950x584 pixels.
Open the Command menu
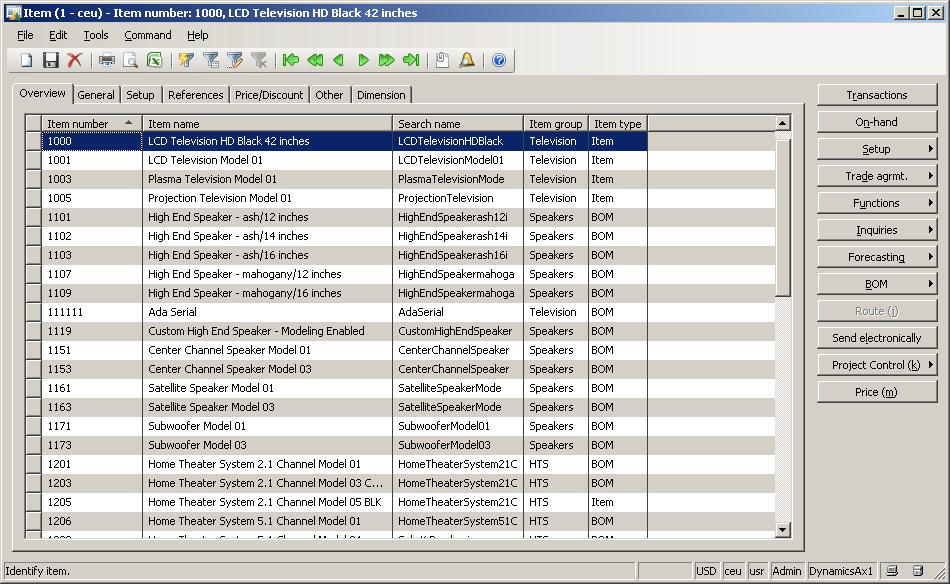click(x=147, y=34)
